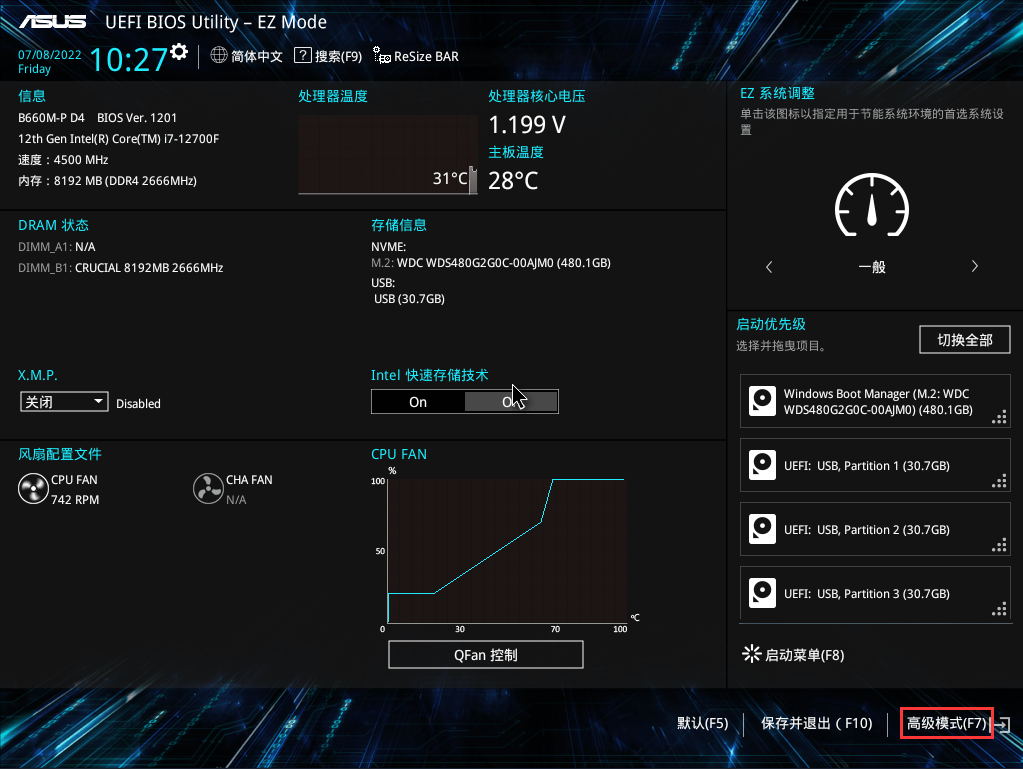Click the Windows Boot Manager disk icon
Screen dimensions: 1023x769
pos(763,402)
